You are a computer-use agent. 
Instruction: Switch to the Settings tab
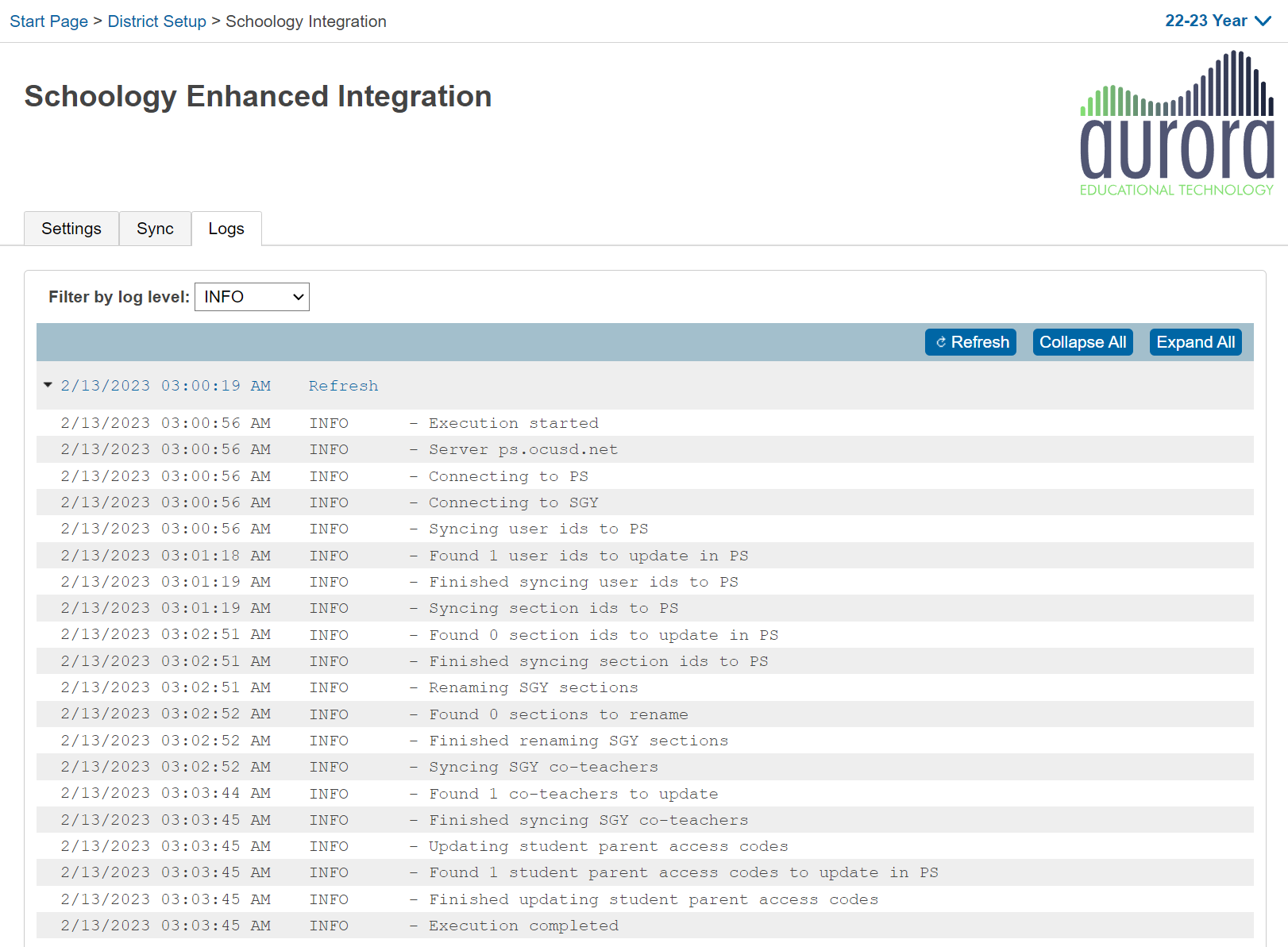coord(71,229)
